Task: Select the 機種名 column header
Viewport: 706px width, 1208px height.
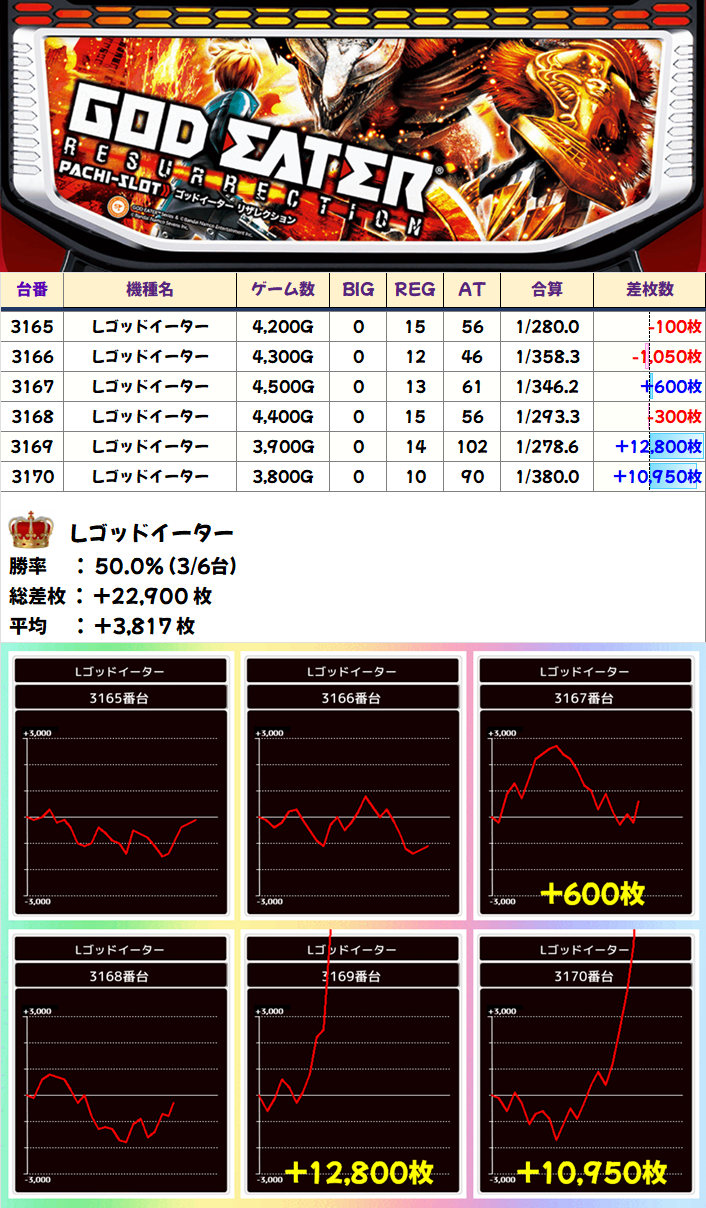Action: (151, 290)
